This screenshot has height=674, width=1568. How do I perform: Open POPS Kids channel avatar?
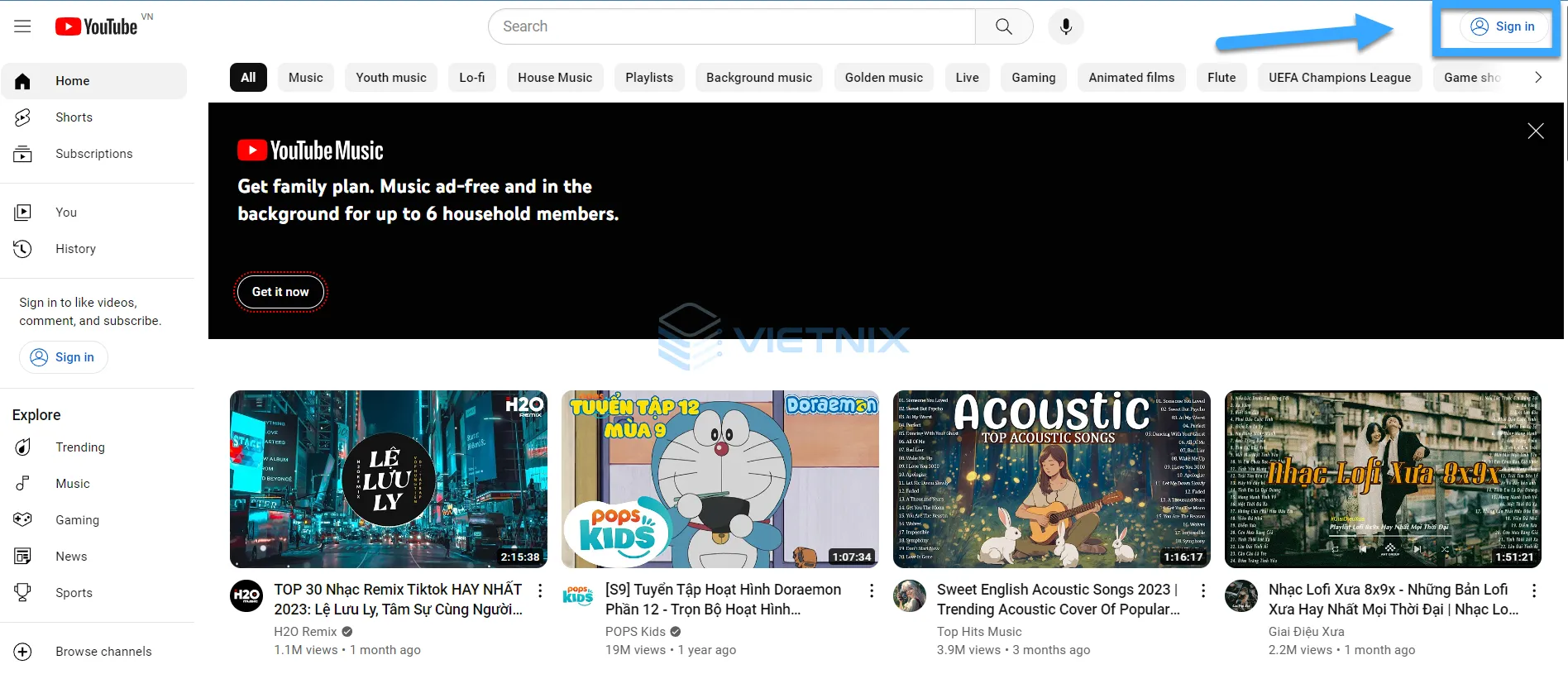[578, 595]
